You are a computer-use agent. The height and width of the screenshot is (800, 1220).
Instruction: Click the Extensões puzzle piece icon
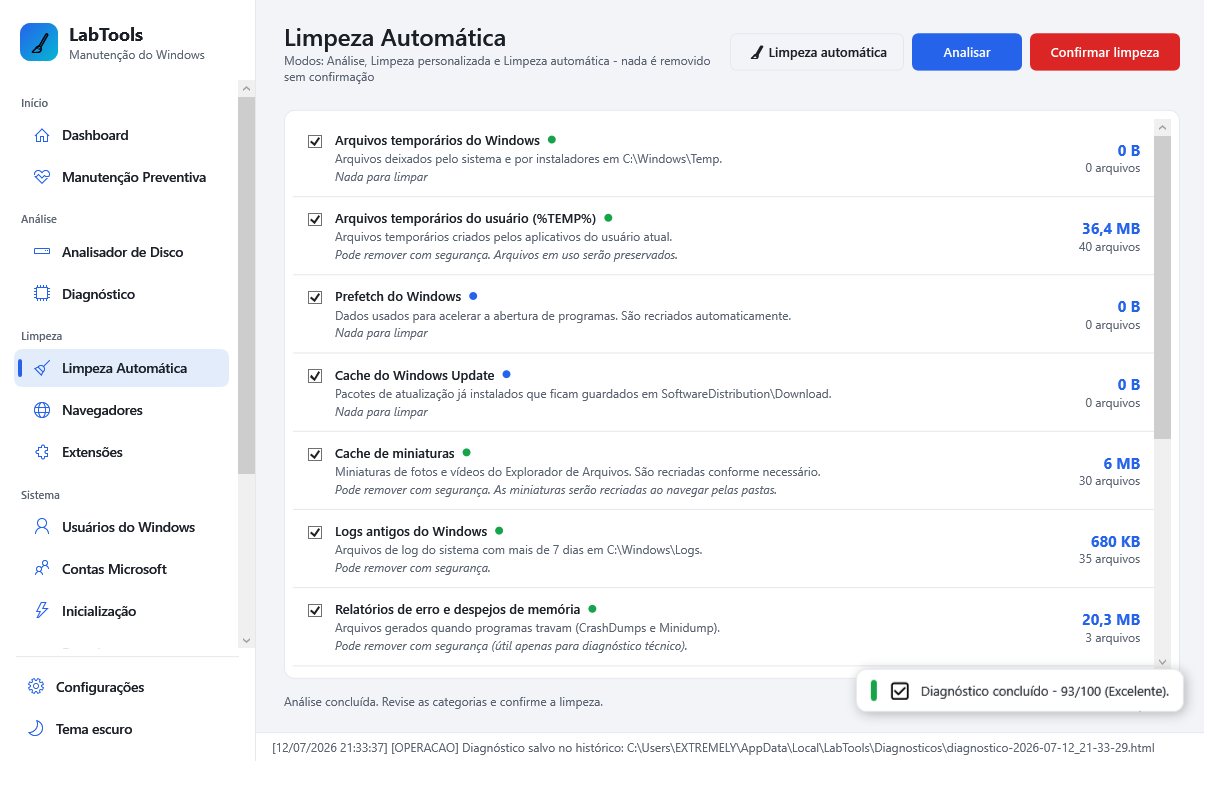click(x=41, y=452)
